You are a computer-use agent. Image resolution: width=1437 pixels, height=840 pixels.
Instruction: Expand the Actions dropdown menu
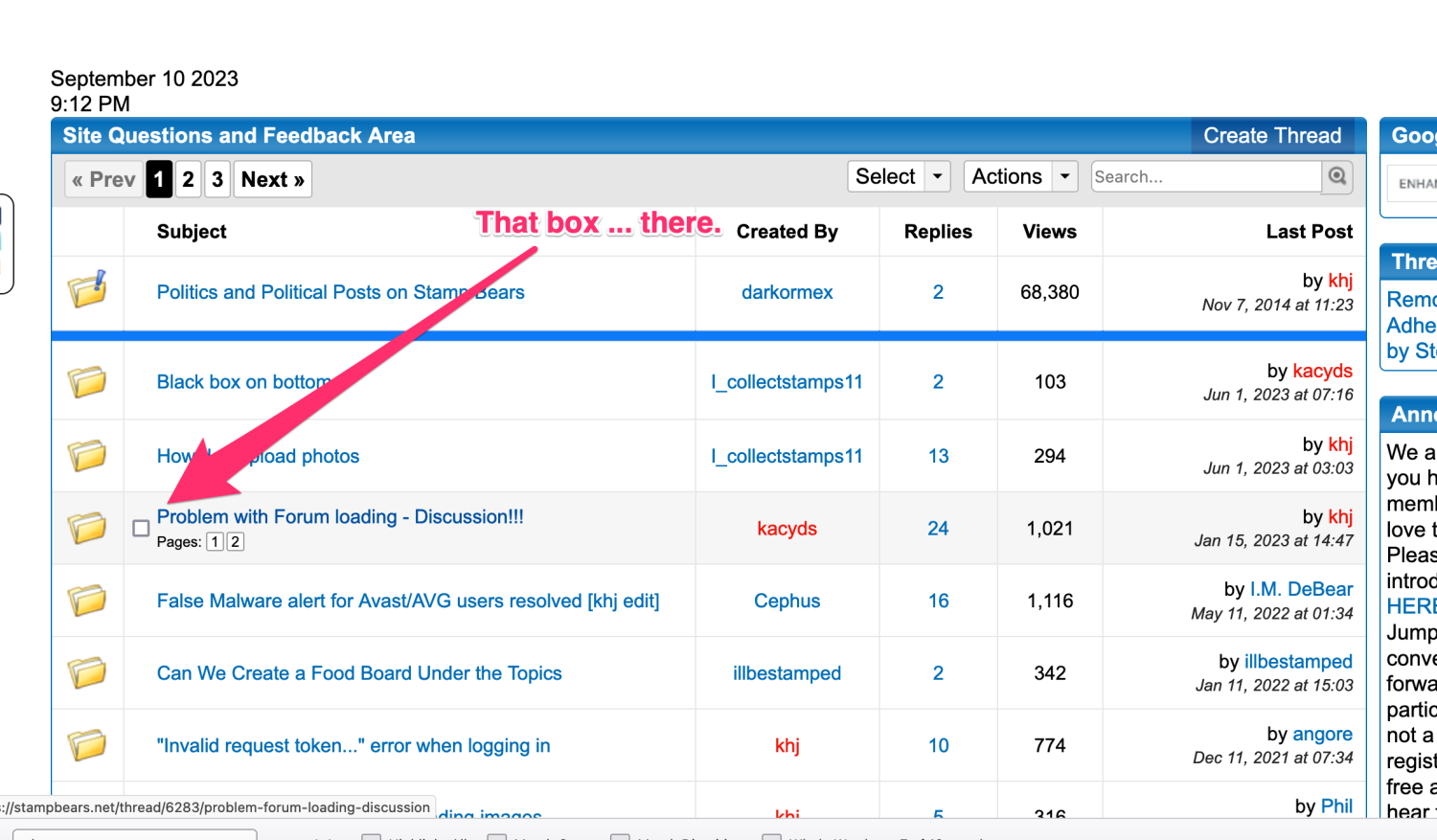click(x=1019, y=176)
